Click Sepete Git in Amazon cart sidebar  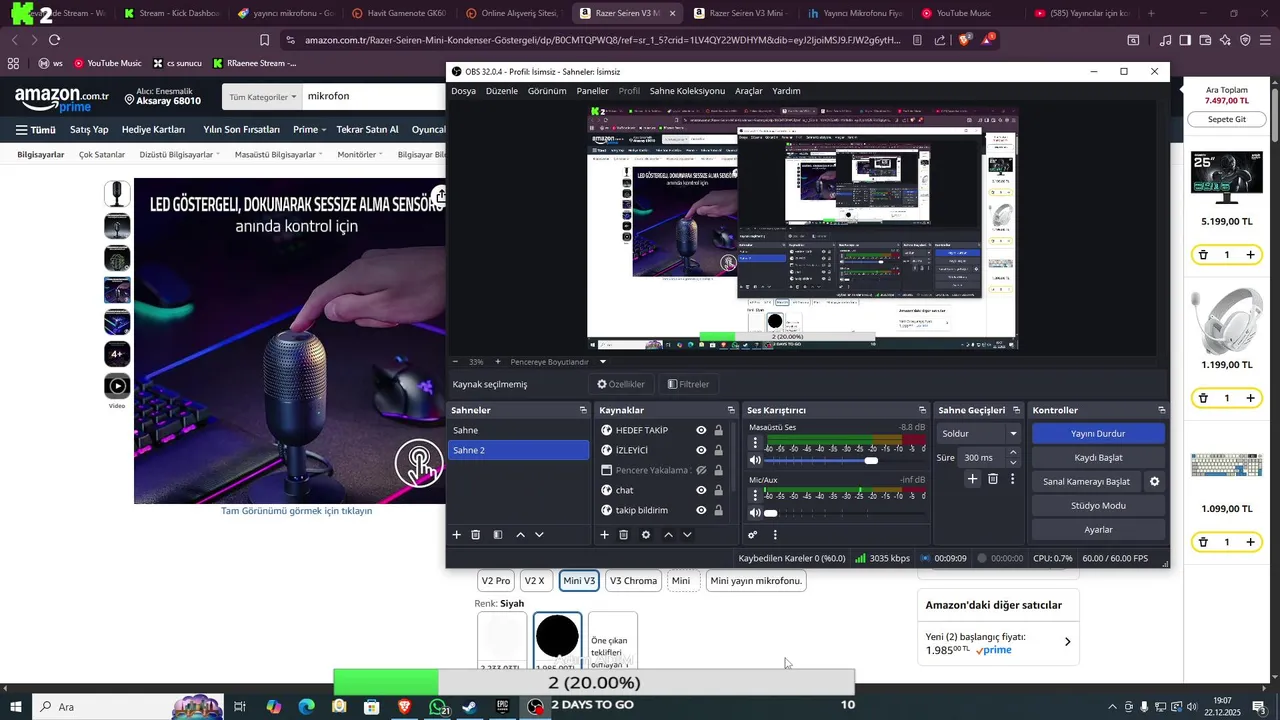point(1227,119)
